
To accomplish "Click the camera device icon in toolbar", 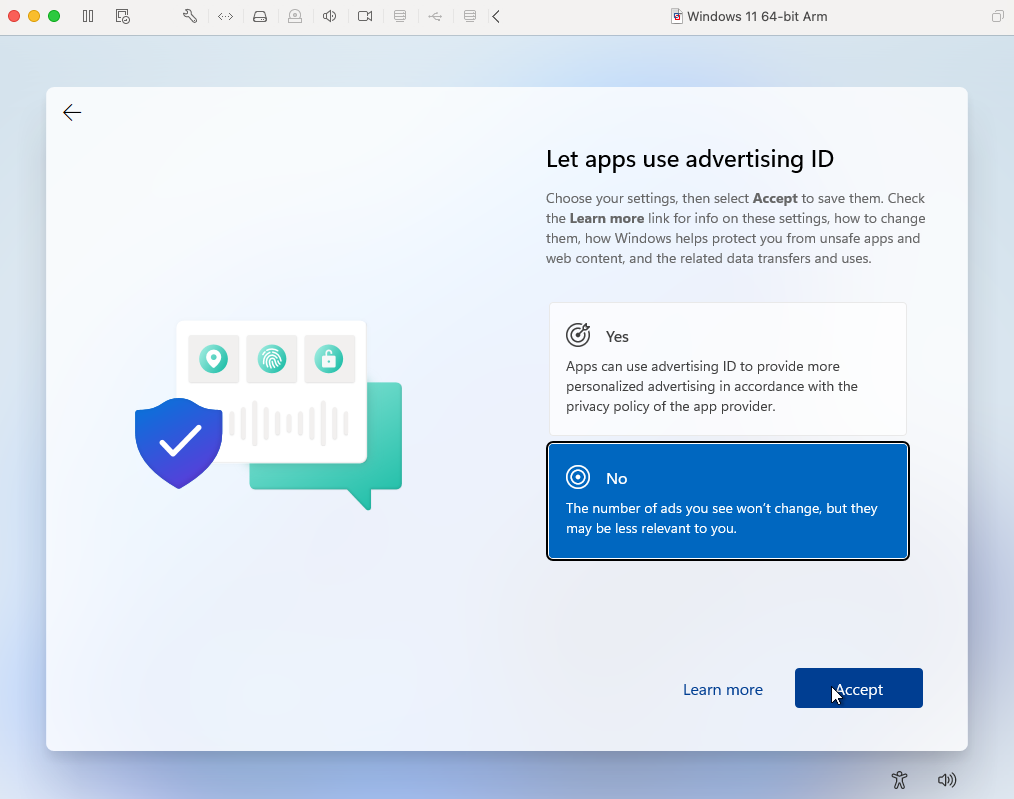I will pos(295,16).
